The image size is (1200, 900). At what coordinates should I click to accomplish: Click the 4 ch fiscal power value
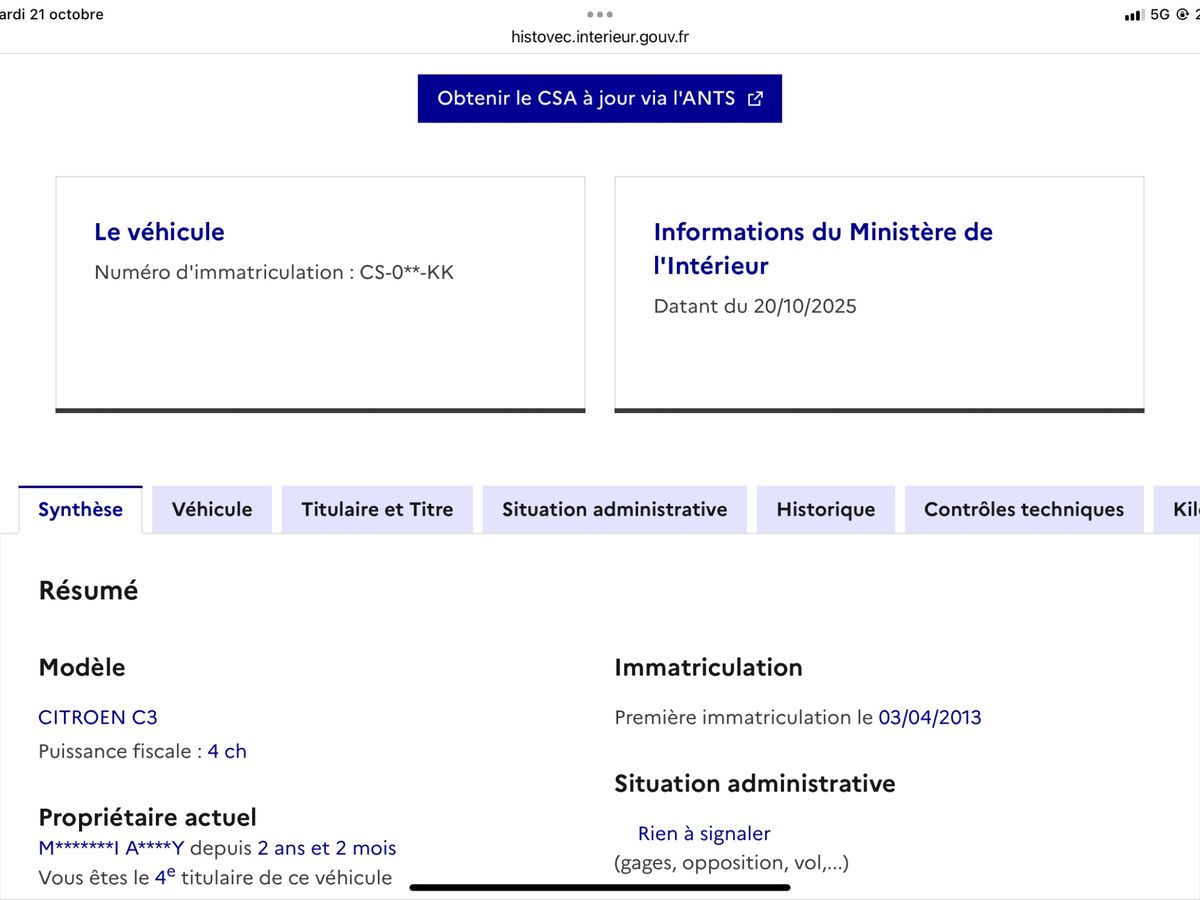pos(227,751)
